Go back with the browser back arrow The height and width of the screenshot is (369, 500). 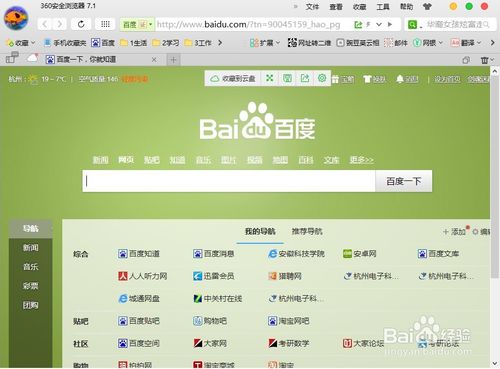coord(45,24)
